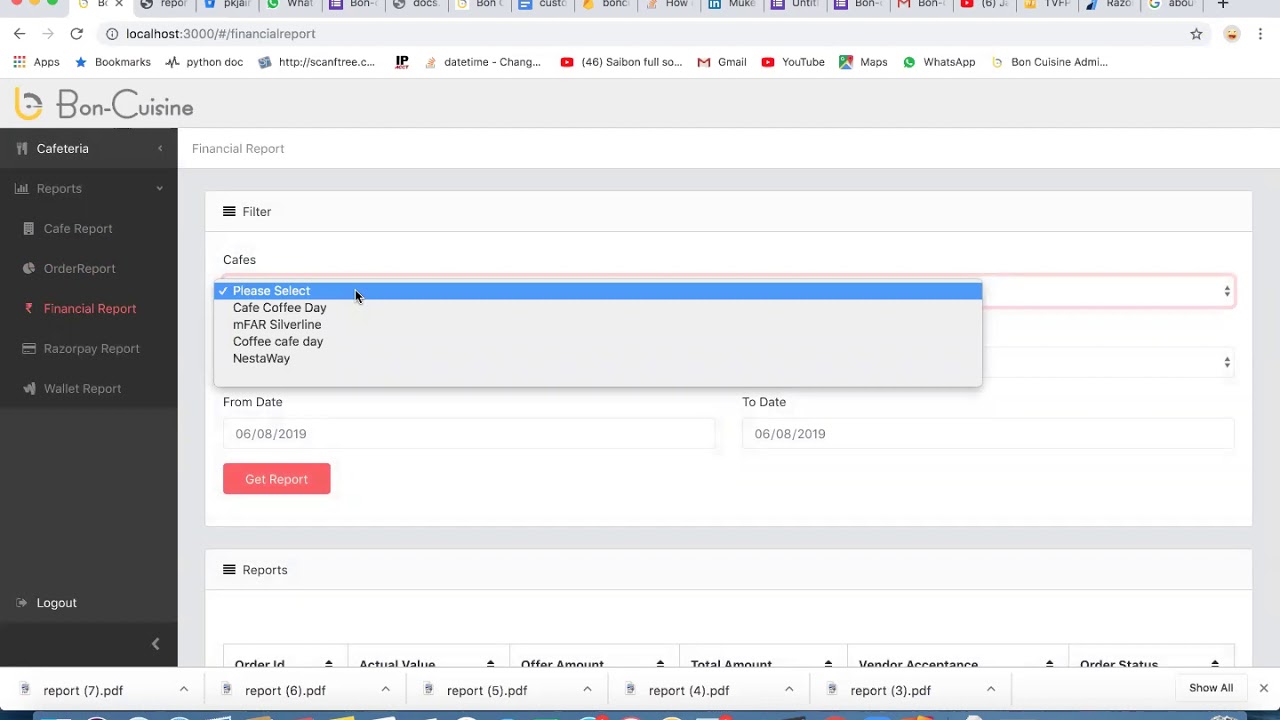This screenshot has height=720, width=1280.
Task: Open the Bon-Cuisine logo
Action: click(104, 104)
